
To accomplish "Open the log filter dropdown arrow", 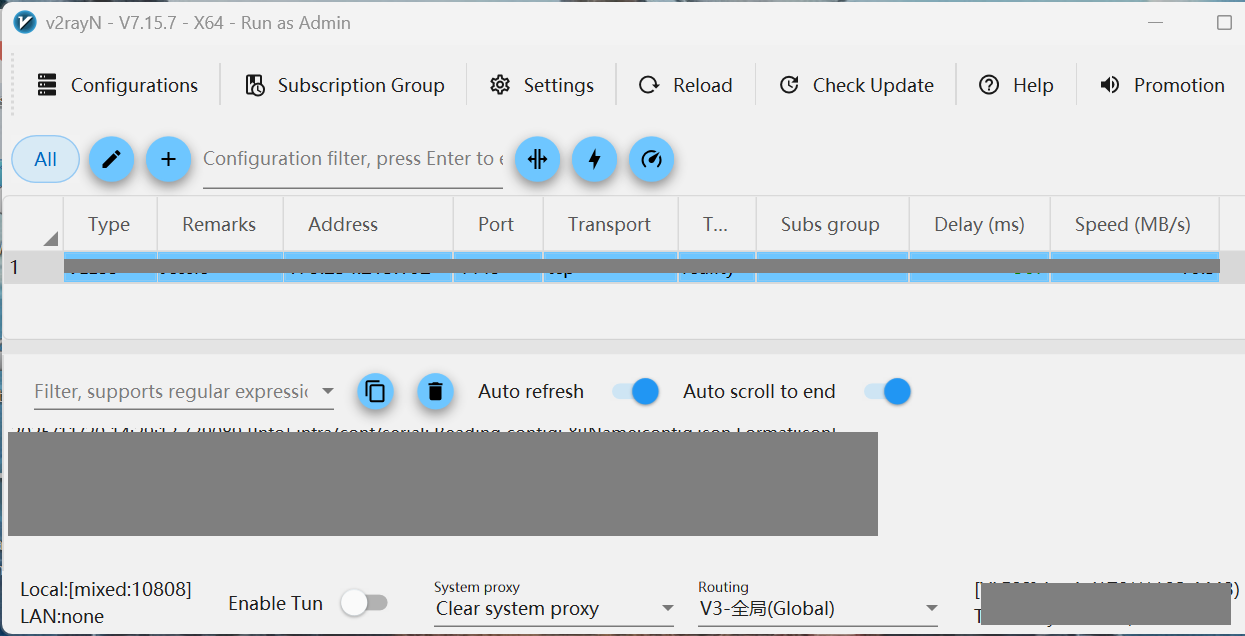I will (327, 391).
